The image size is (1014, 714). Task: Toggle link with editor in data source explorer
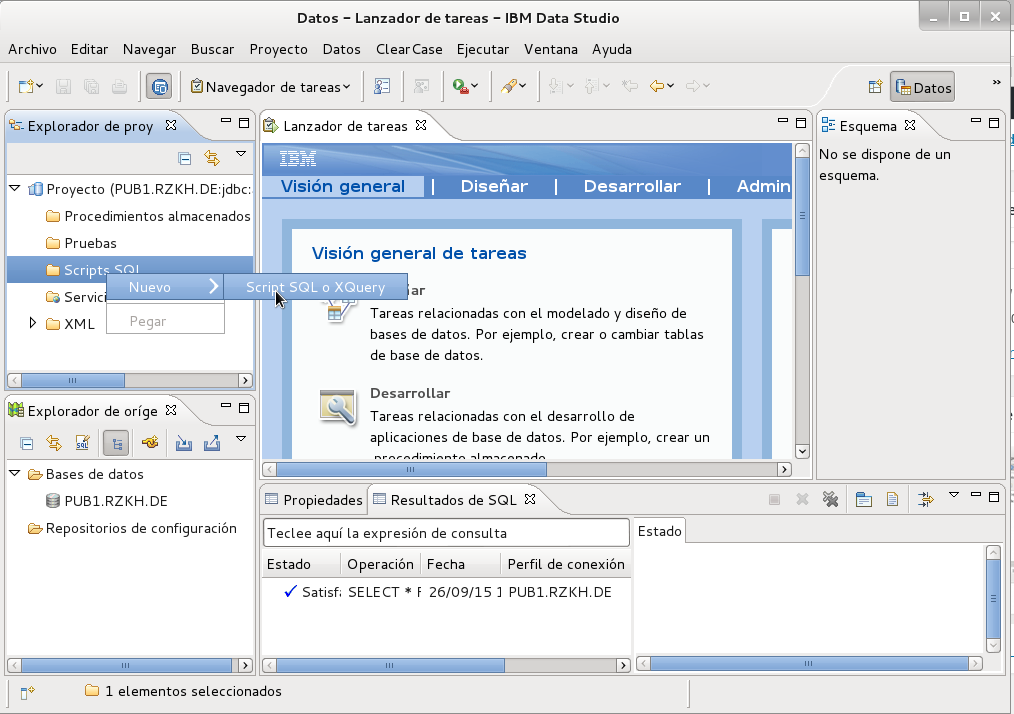tap(54, 443)
